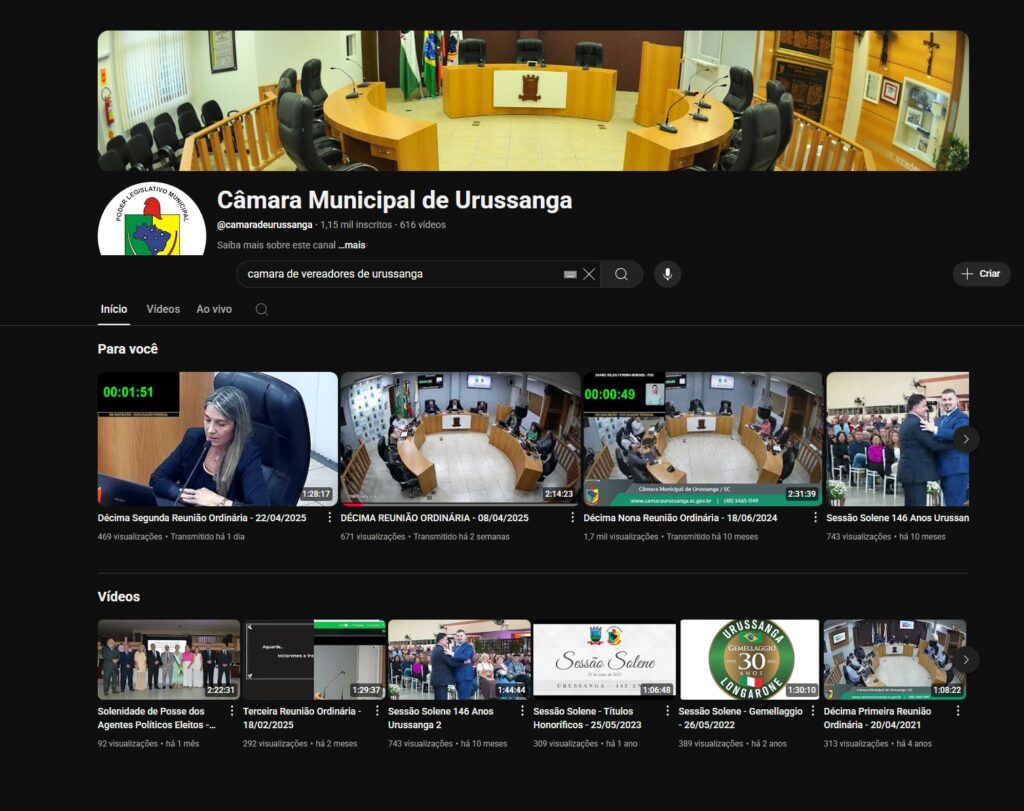The width and height of the screenshot is (1024, 811).
Task: Open the Sessão Solene 146 Anos Urussanga 2 thumbnail
Action: [459, 660]
